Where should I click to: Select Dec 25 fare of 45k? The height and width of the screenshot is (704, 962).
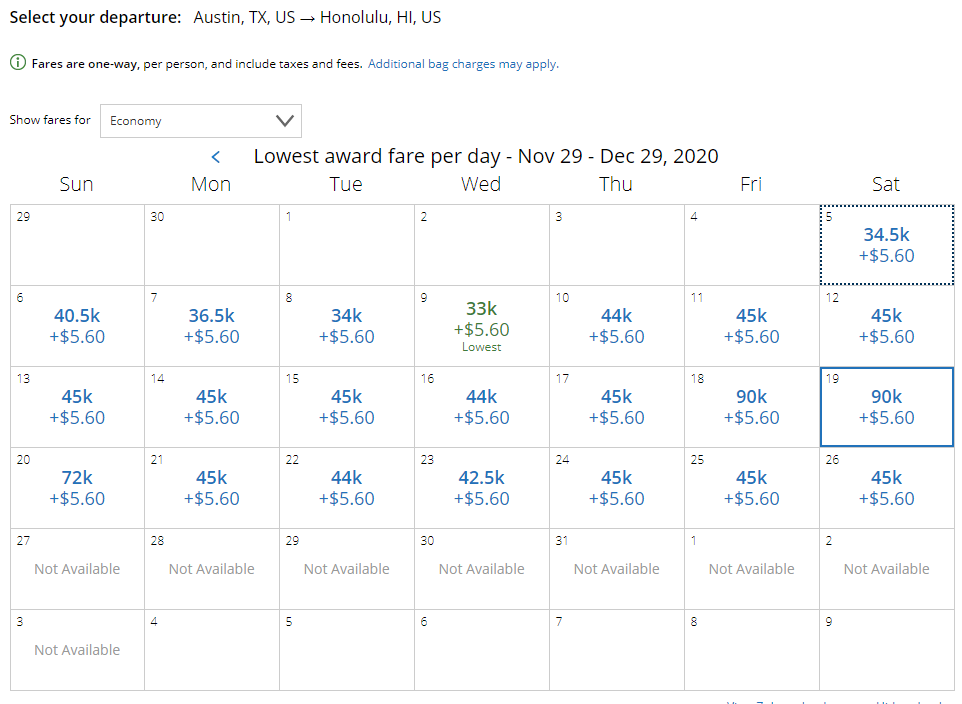coord(752,488)
